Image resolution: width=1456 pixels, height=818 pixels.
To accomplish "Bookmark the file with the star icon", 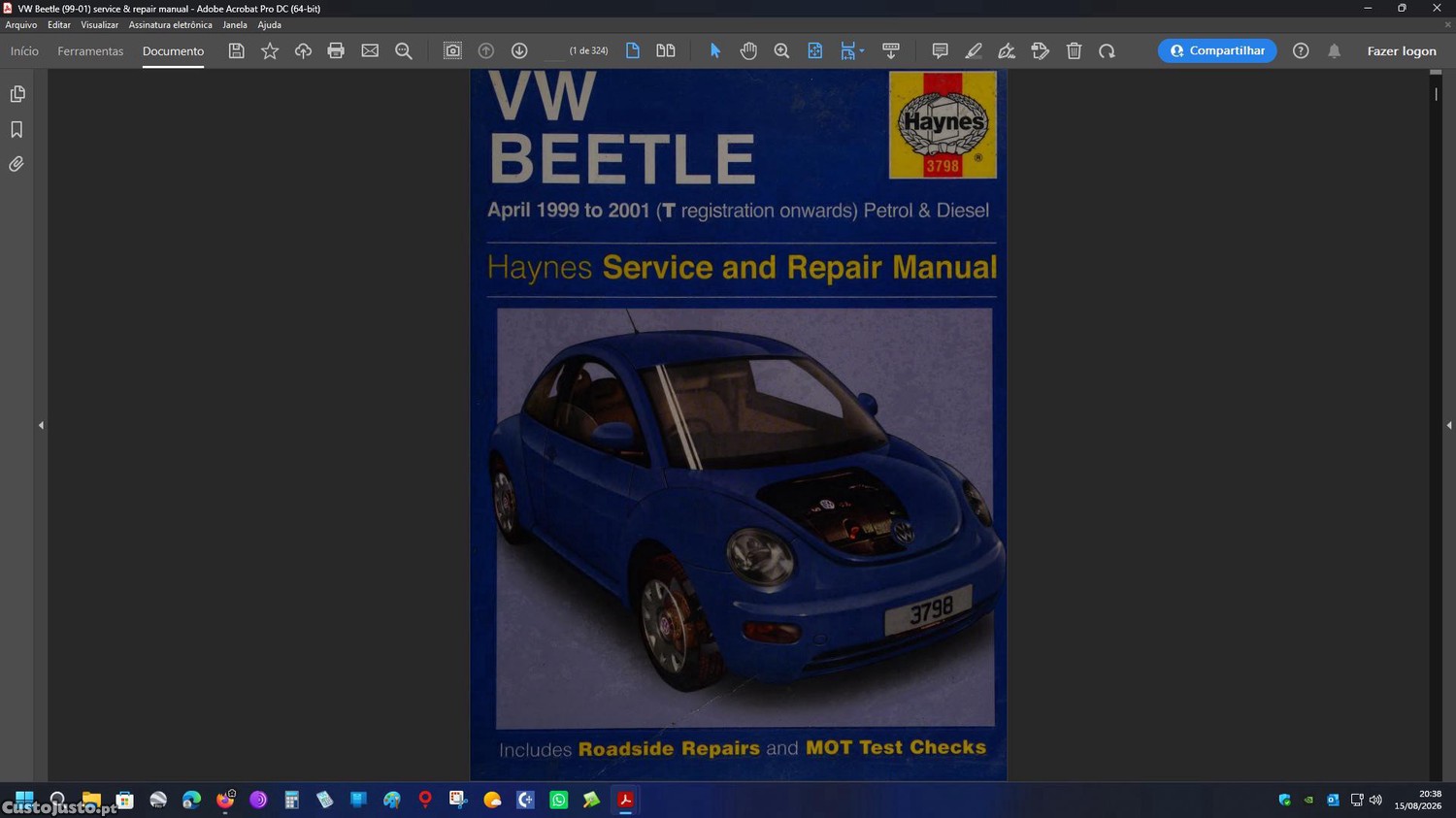I will click(x=270, y=50).
